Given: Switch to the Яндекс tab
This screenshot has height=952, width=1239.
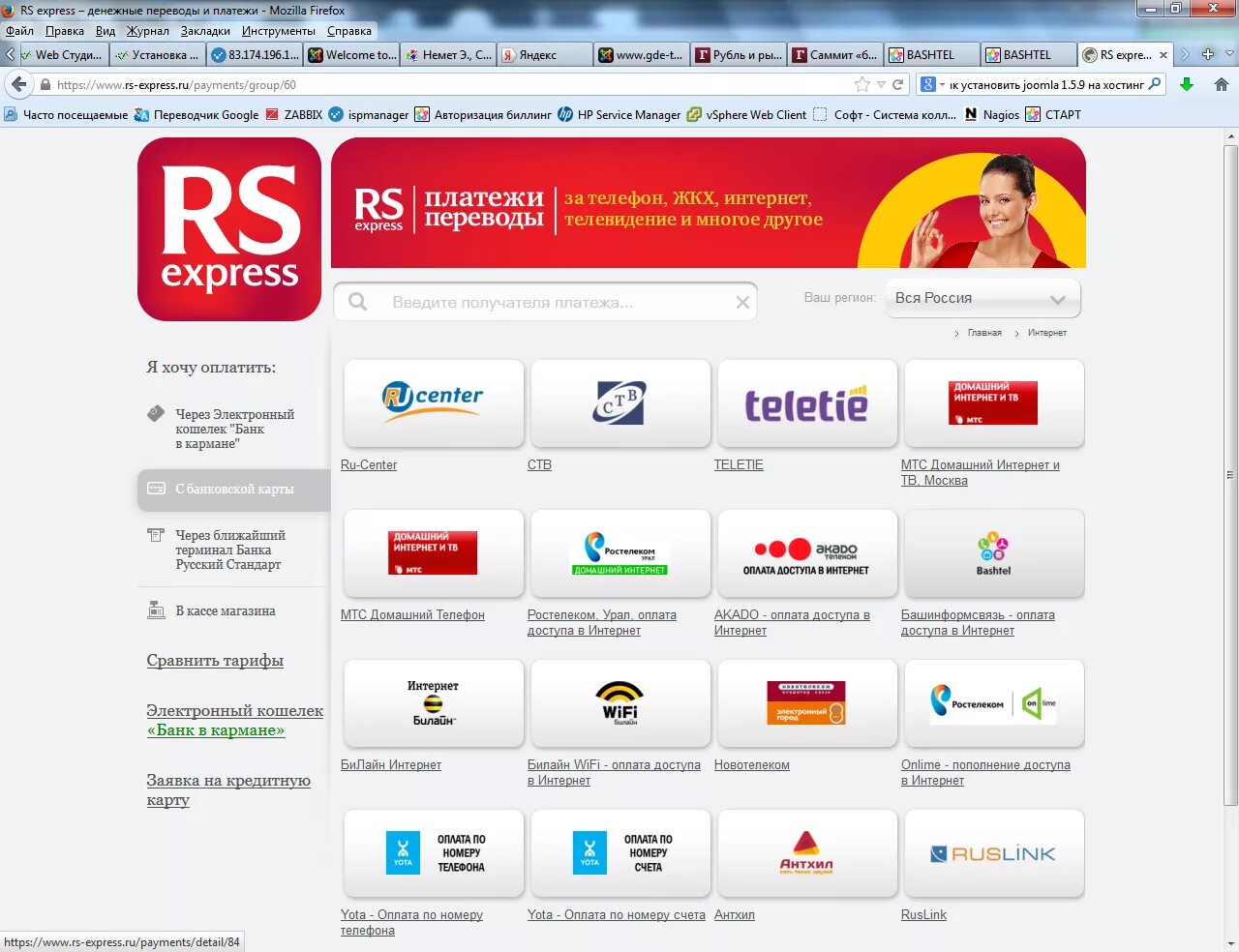Looking at the screenshot, I should (544, 55).
